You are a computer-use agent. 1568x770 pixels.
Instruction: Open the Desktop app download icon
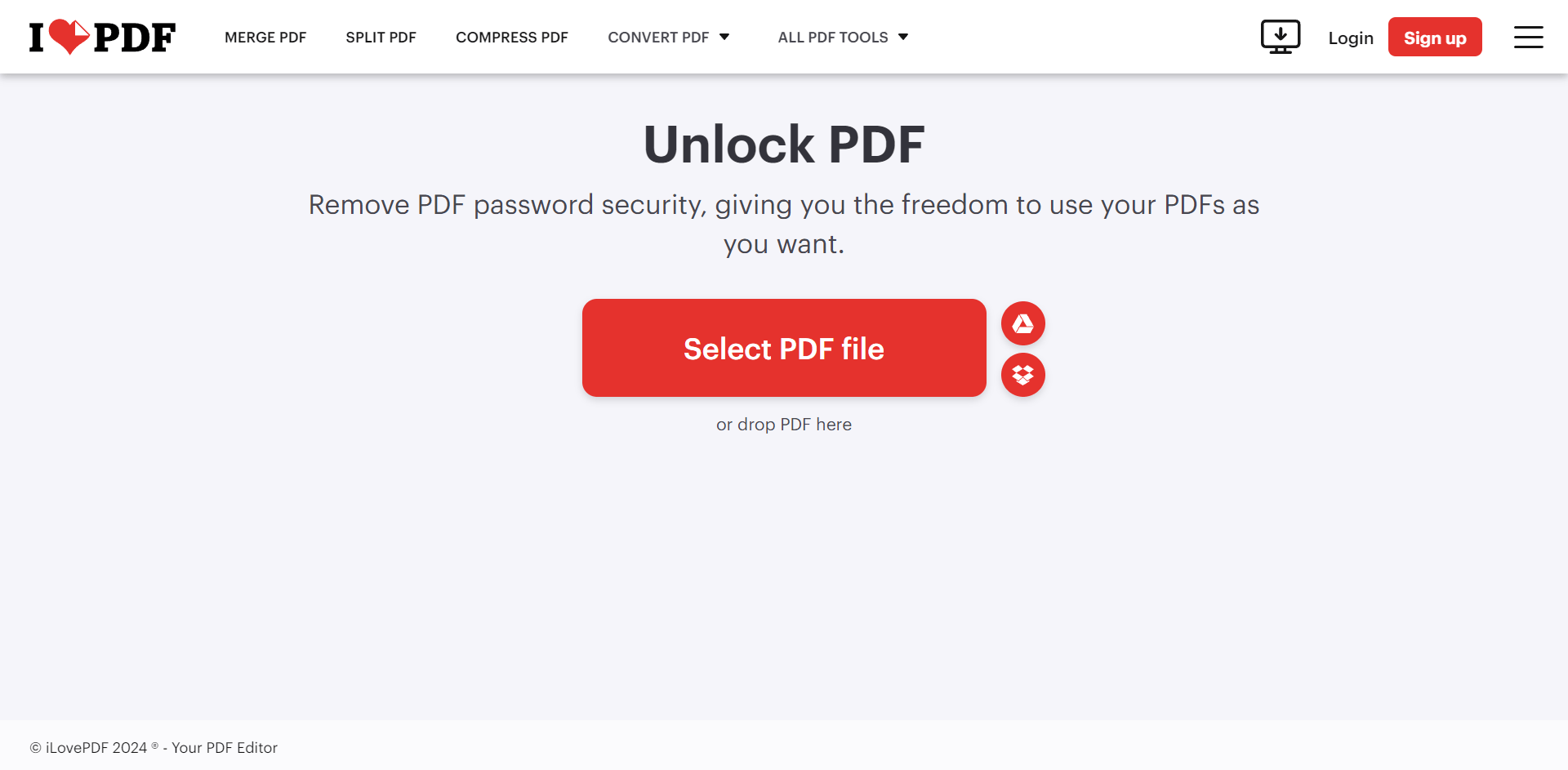[1281, 37]
